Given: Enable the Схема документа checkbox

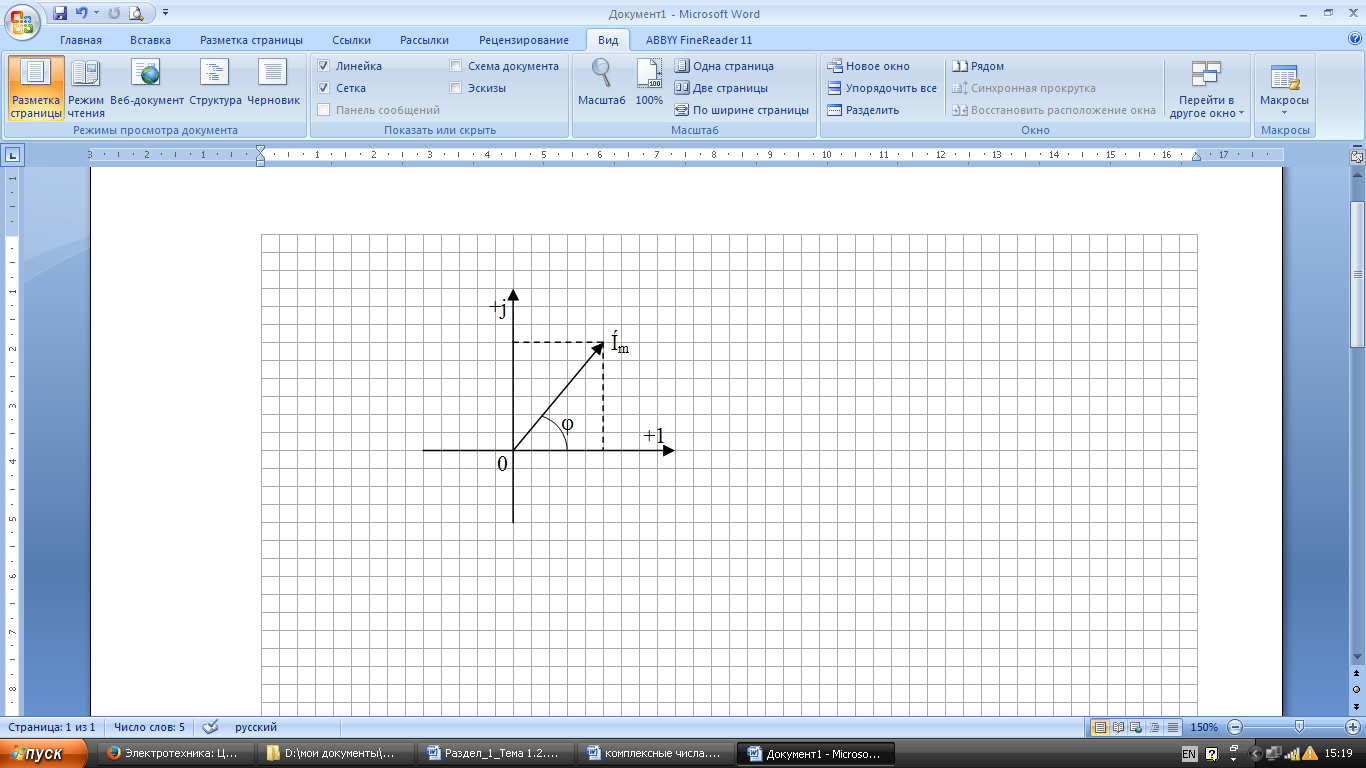Looking at the screenshot, I should 456,66.
